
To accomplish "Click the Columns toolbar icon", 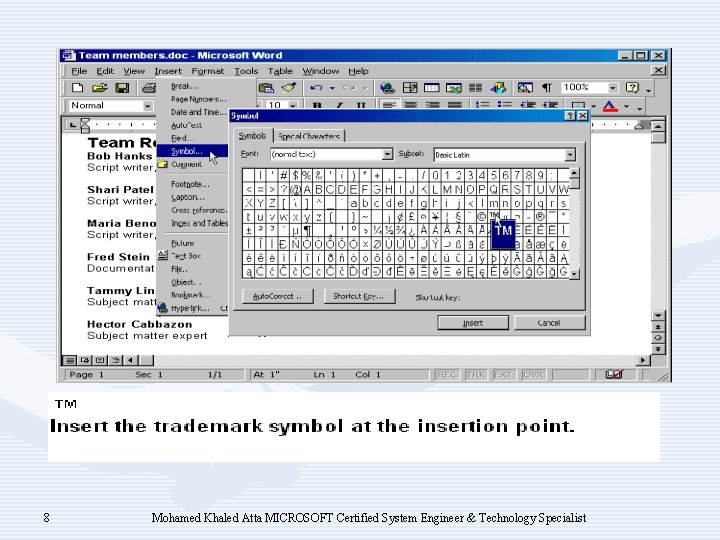I will coord(475,88).
